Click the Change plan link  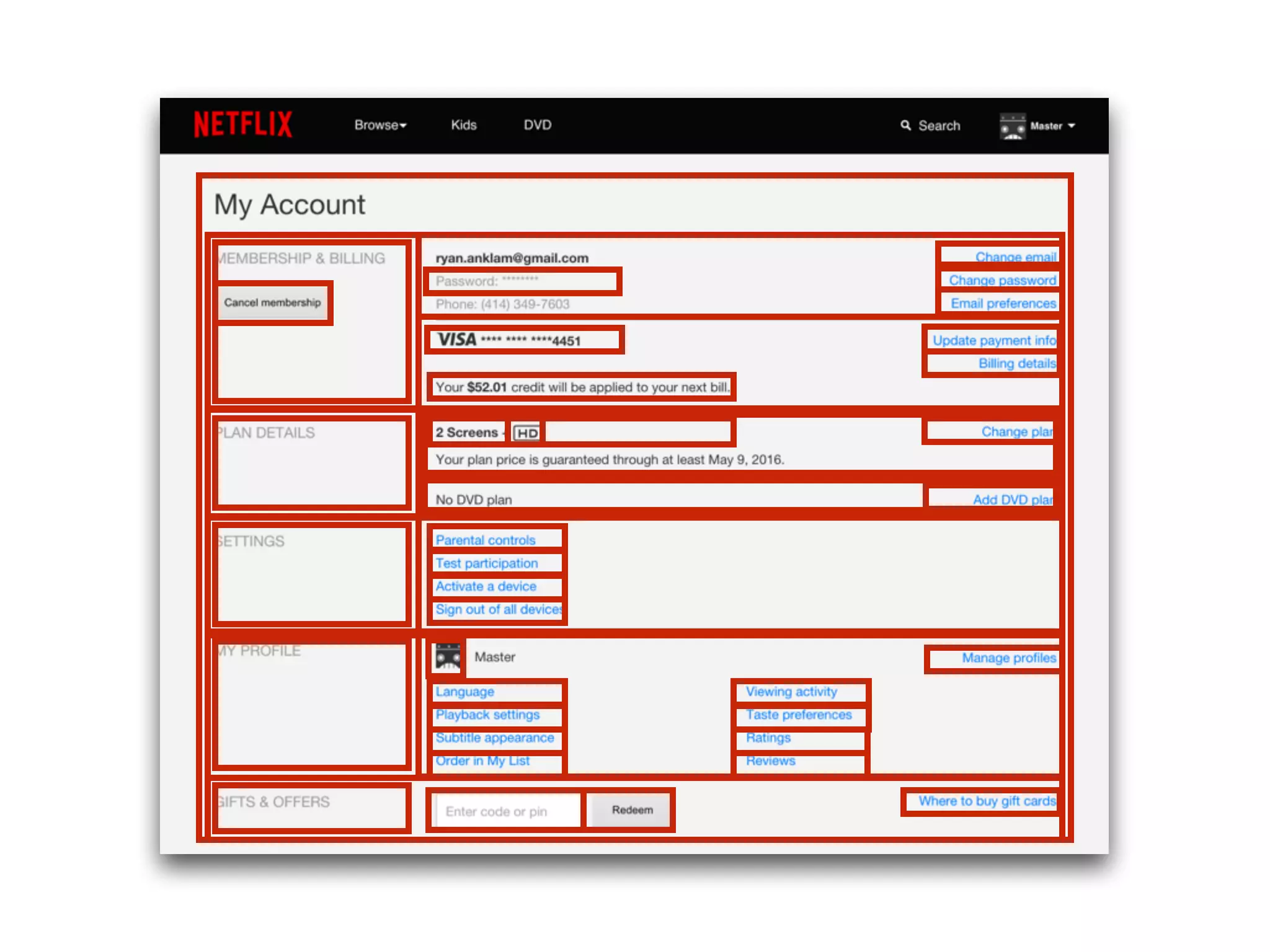[1016, 431]
